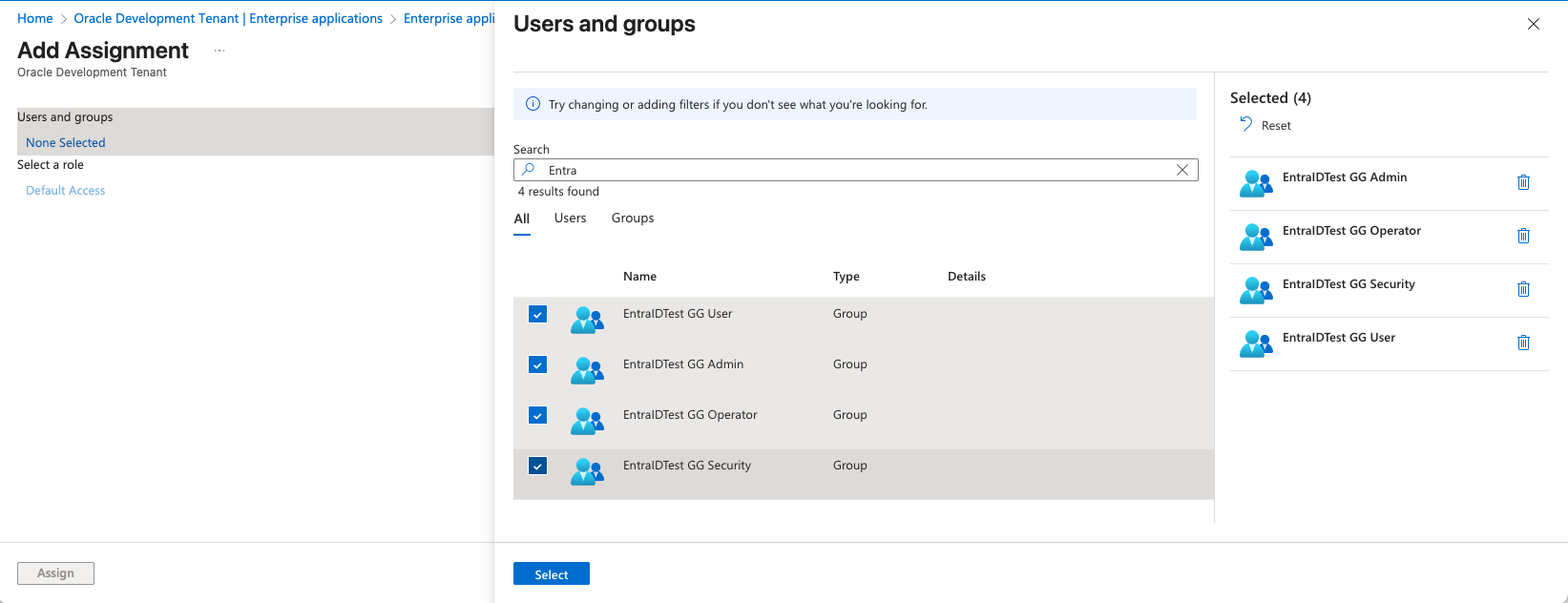
Task: Switch to the Users tab
Action: click(x=571, y=218)
